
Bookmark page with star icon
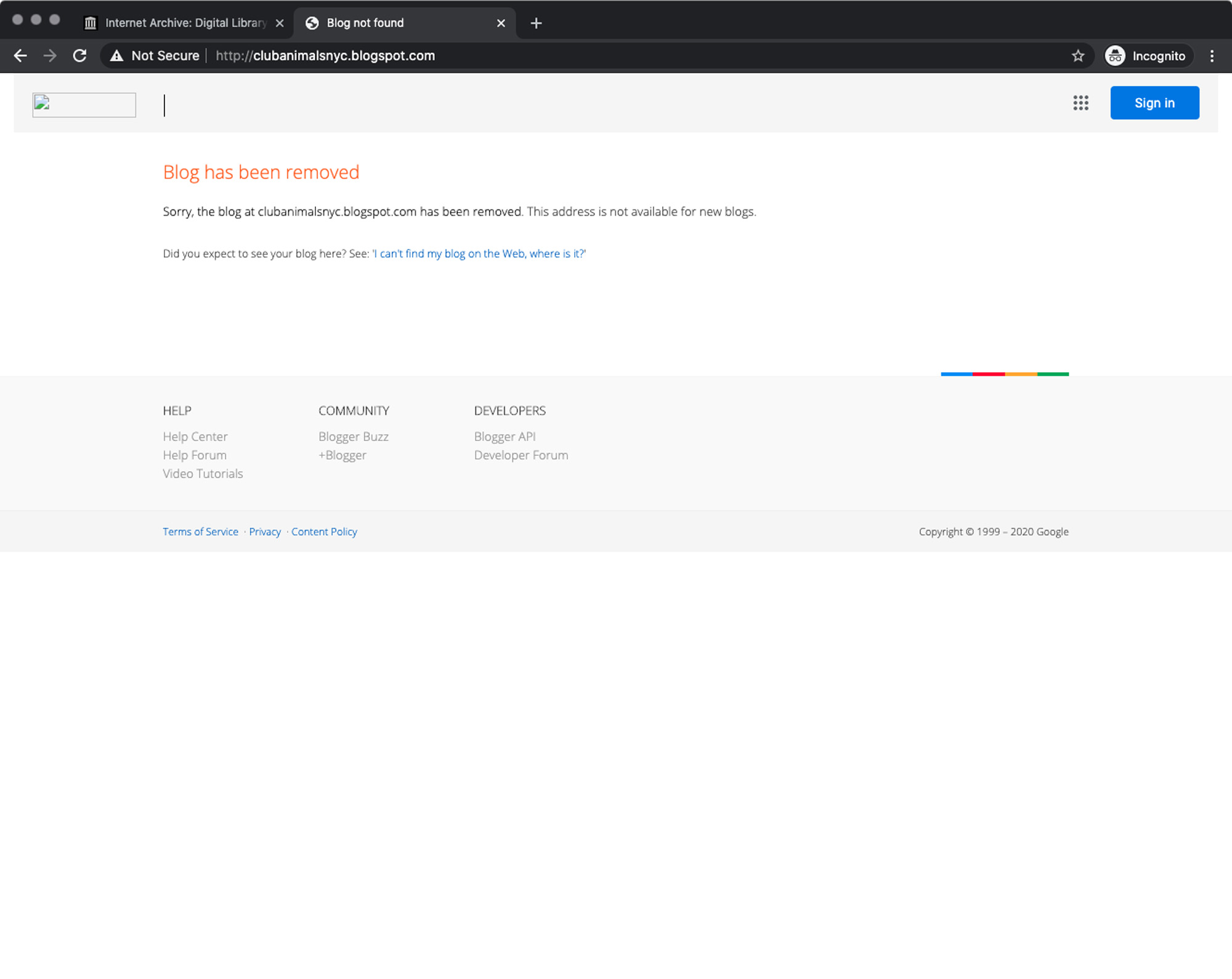[x=1077, y=56]
